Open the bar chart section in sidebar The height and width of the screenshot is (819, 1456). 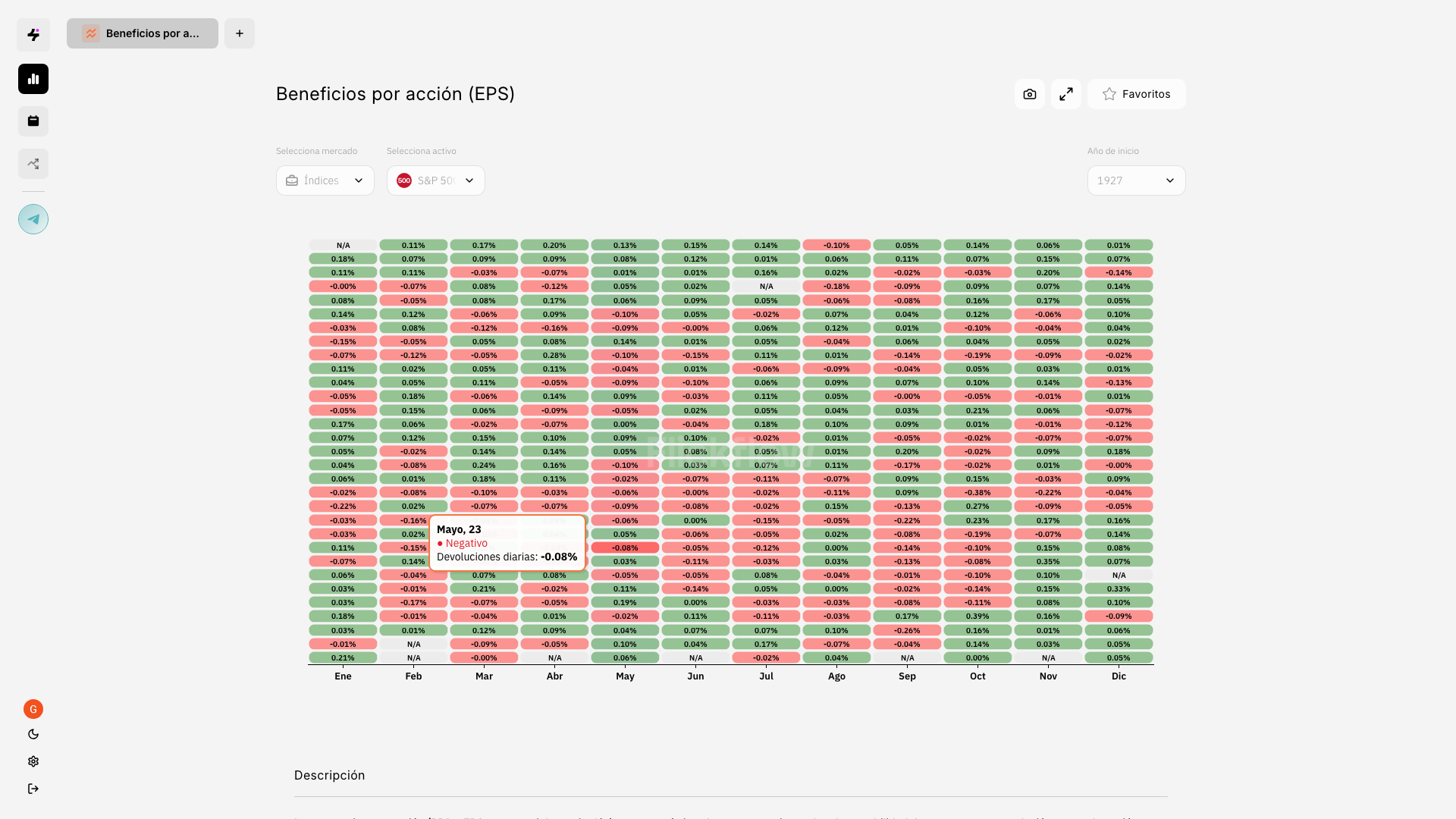[33, 79]
